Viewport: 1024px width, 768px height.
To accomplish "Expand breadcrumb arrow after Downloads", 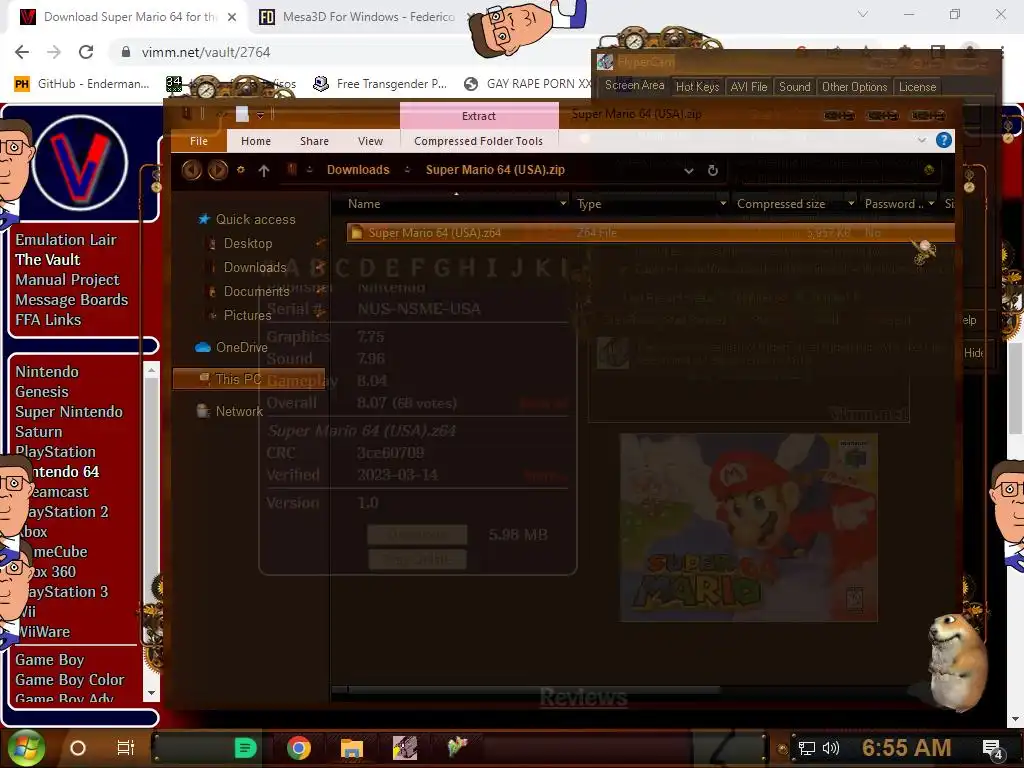I will point(408,170).
